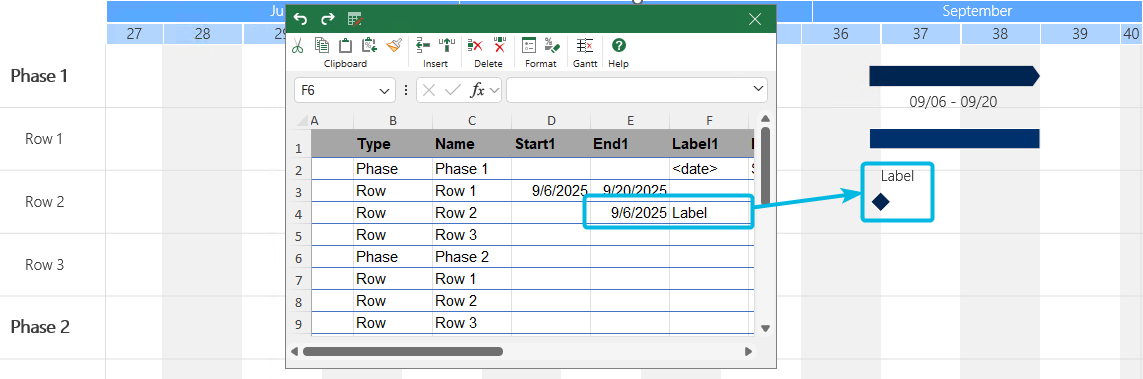Screen dimensions: 1143x379
Task: Insert a new column using Insert column icon
Action: click(448, 45)
